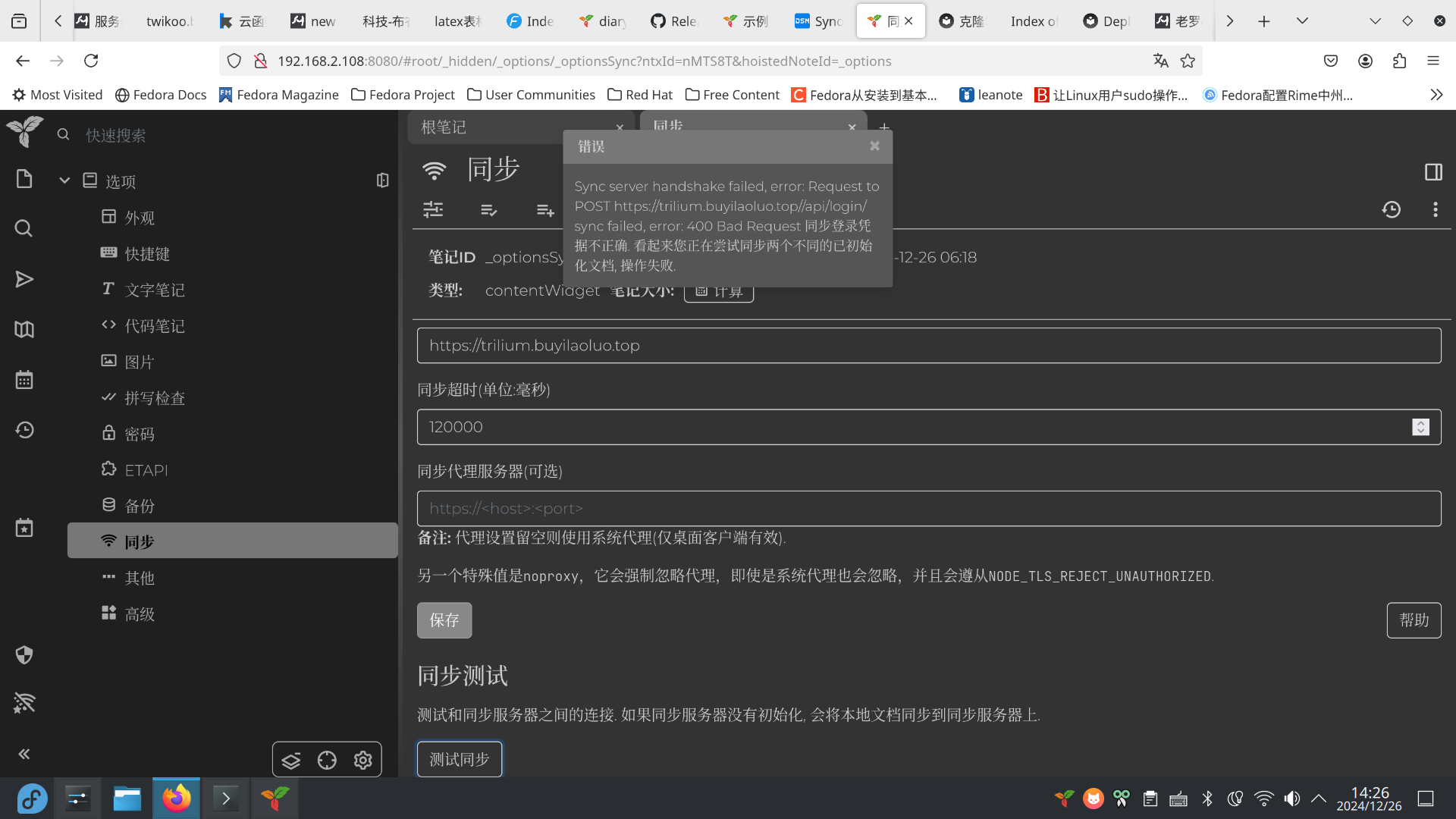The image size is (1456, 819).
Task: Toggle the right pane panel icon
Action: tap(1433, 172)
